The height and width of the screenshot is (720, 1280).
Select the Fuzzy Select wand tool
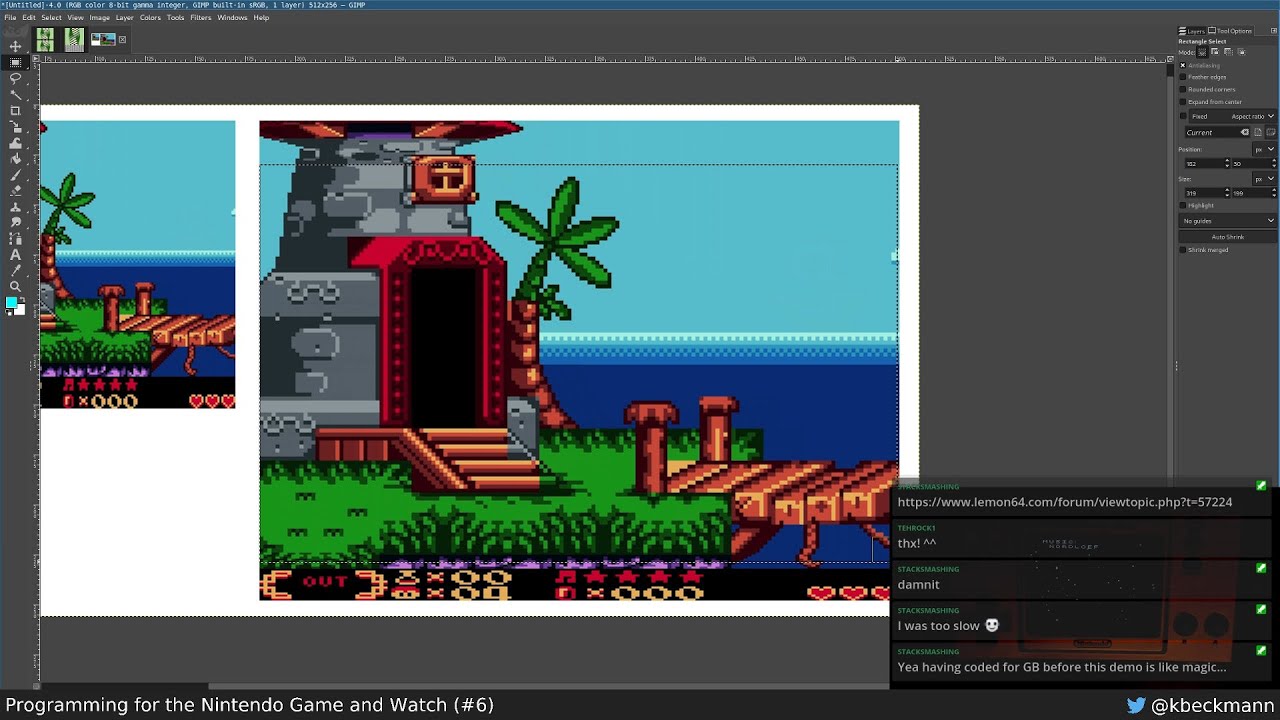coord(15,94)
